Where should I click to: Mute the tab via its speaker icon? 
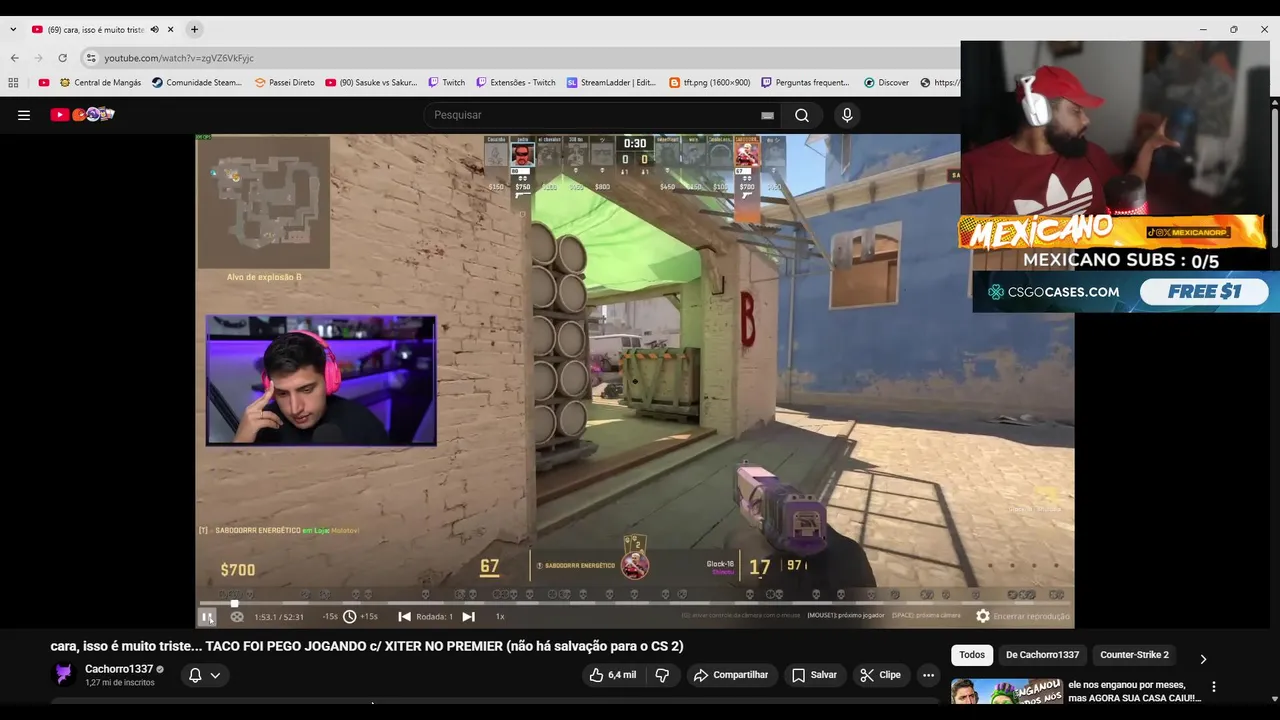coord(154,30)
